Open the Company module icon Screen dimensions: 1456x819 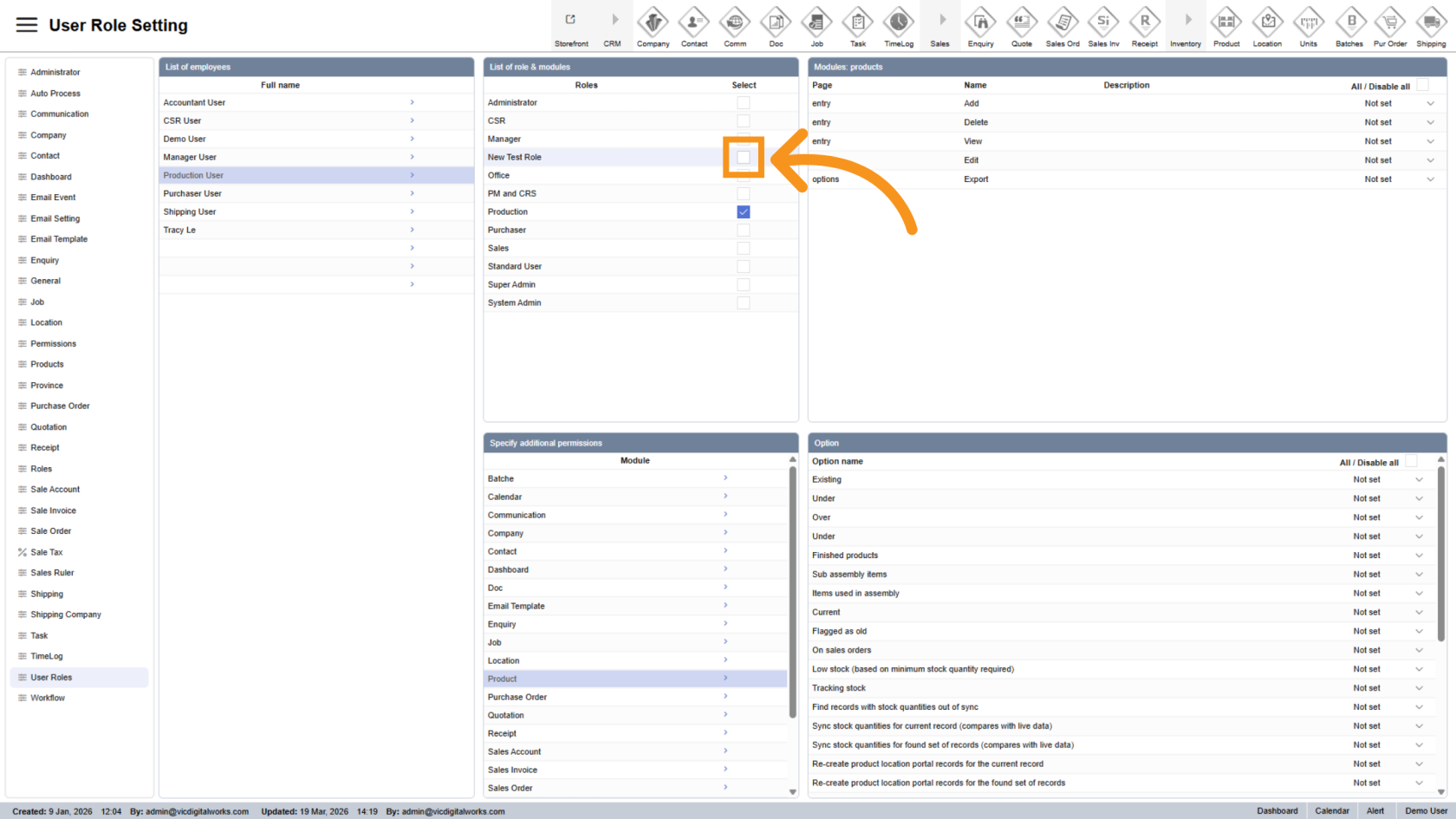pyautogui.click(x=653, y=23)
